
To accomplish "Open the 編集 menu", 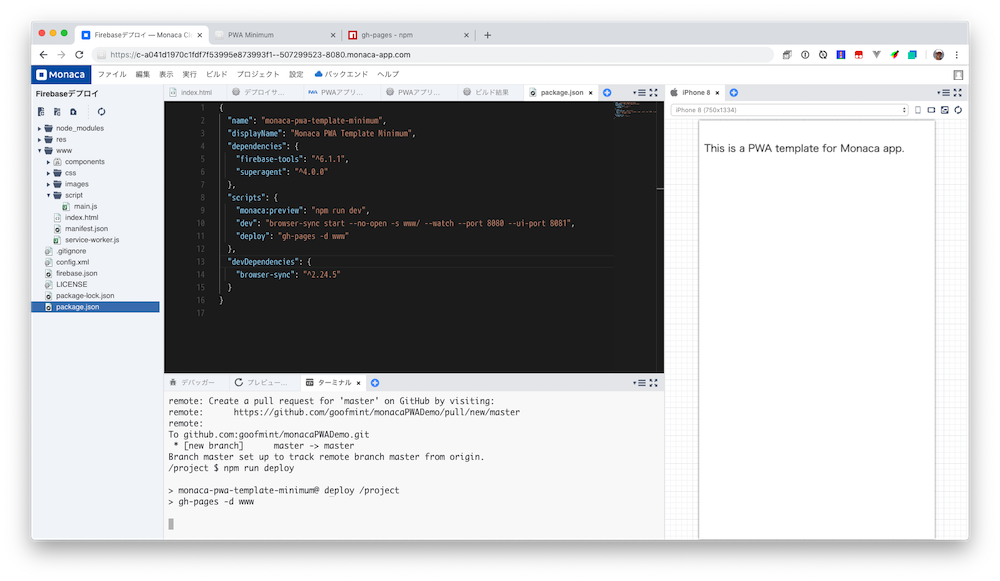I will (x=142, y=75).
